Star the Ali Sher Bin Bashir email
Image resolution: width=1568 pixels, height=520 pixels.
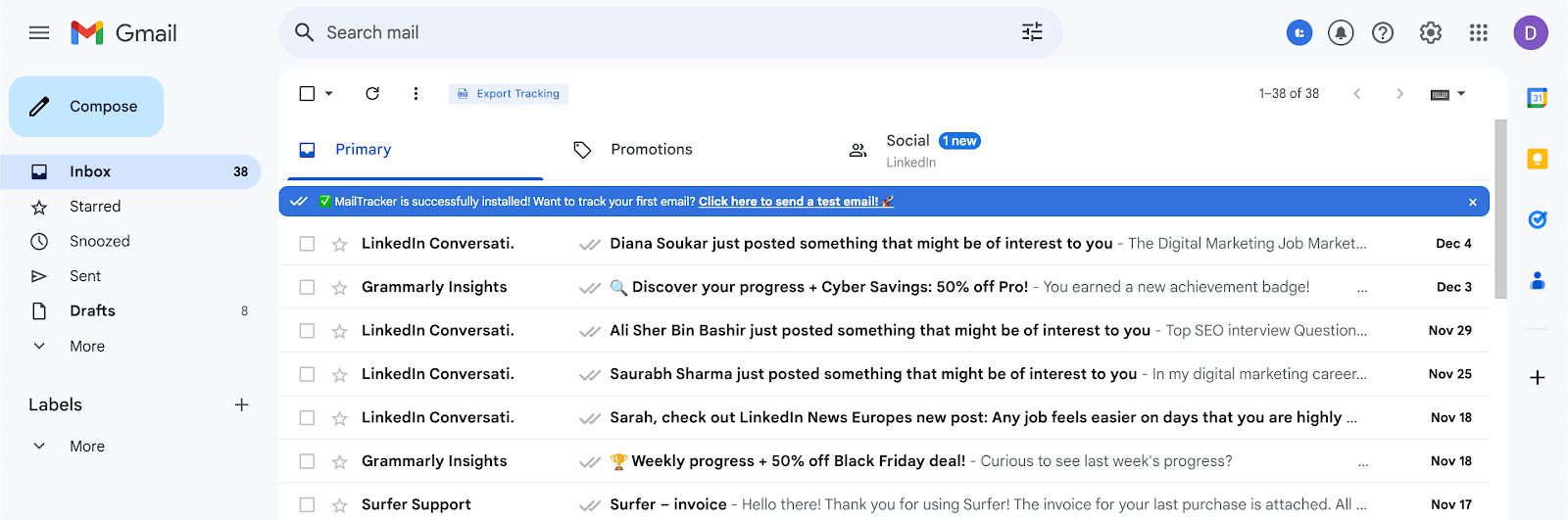[340, 331]
